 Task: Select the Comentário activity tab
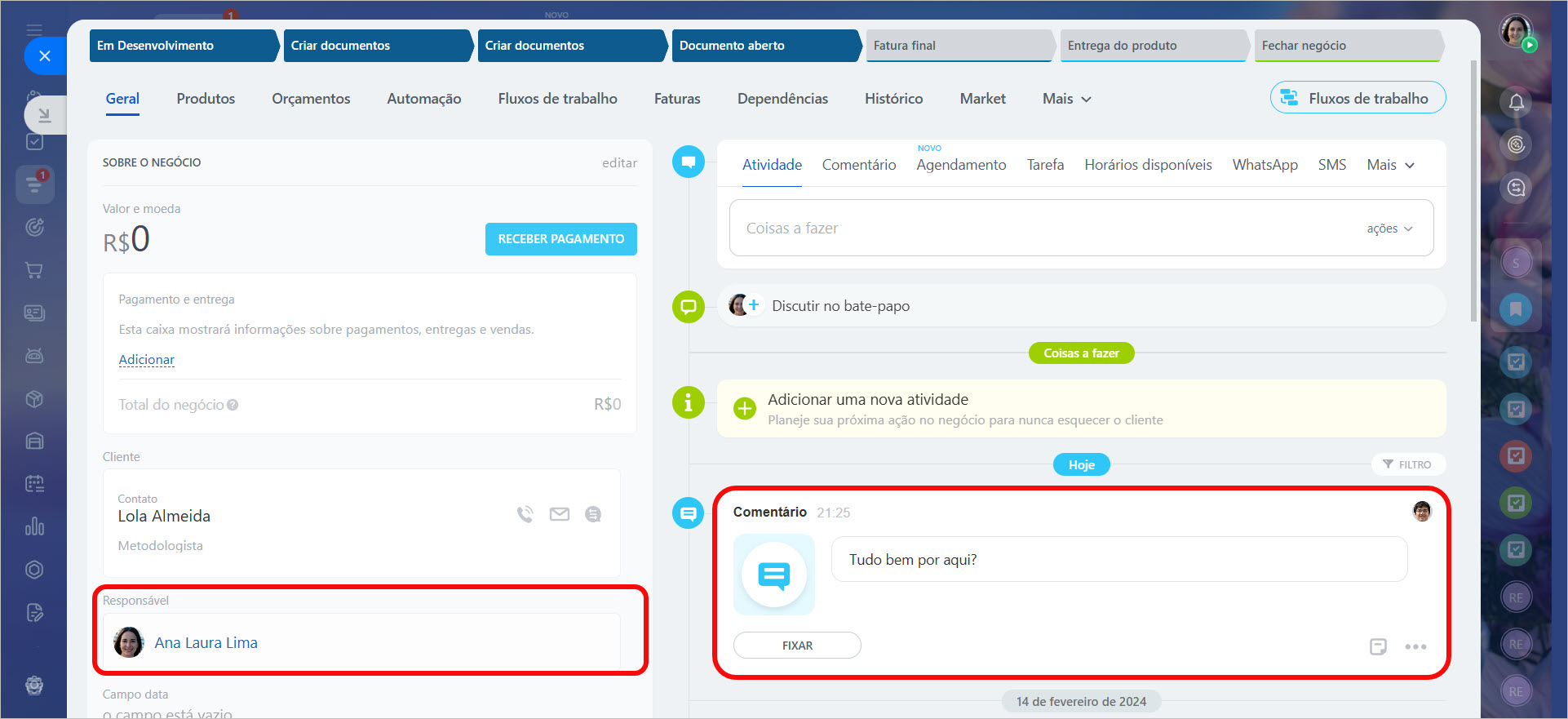tap(859, 165)
